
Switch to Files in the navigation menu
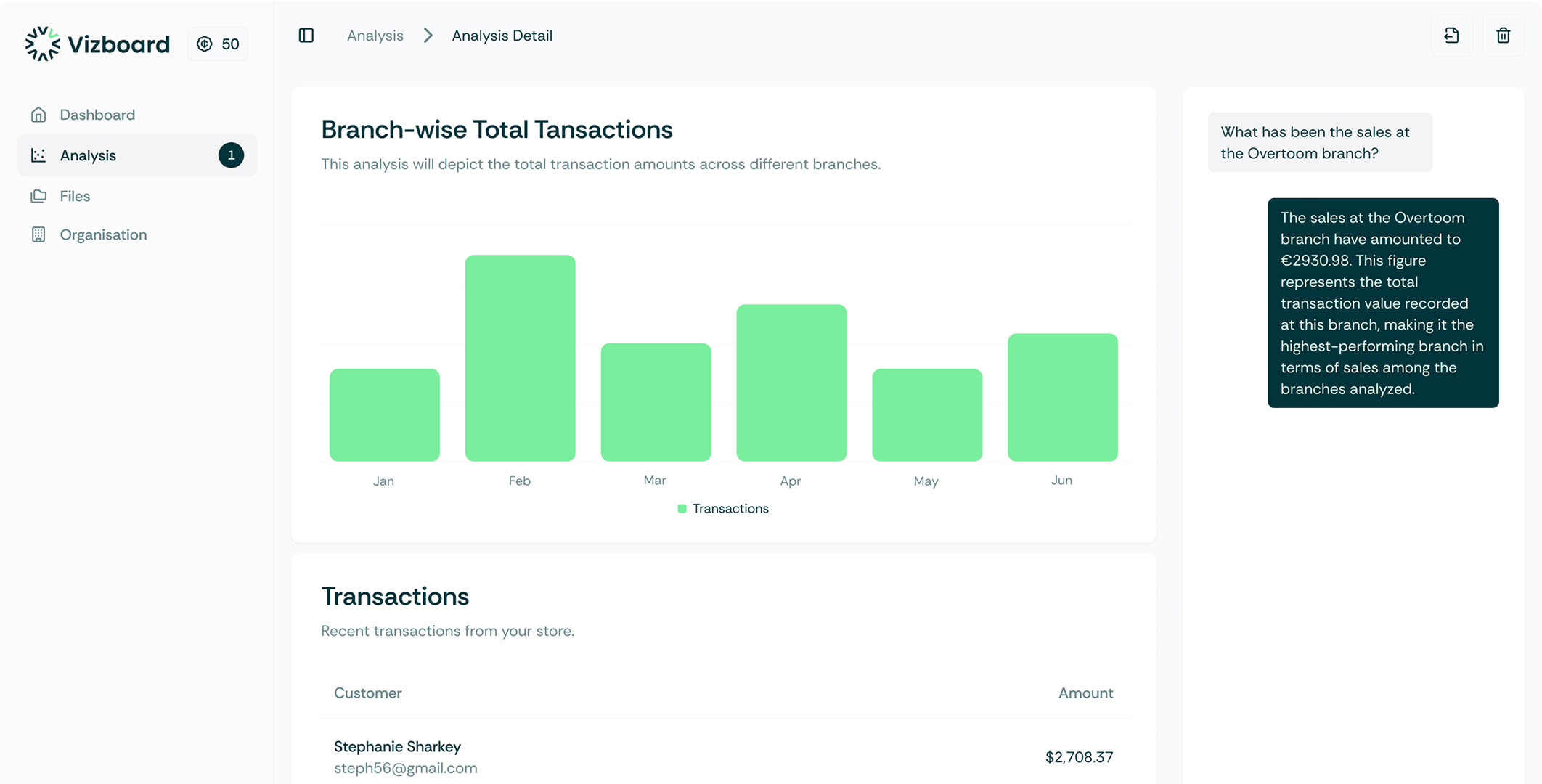75,196
